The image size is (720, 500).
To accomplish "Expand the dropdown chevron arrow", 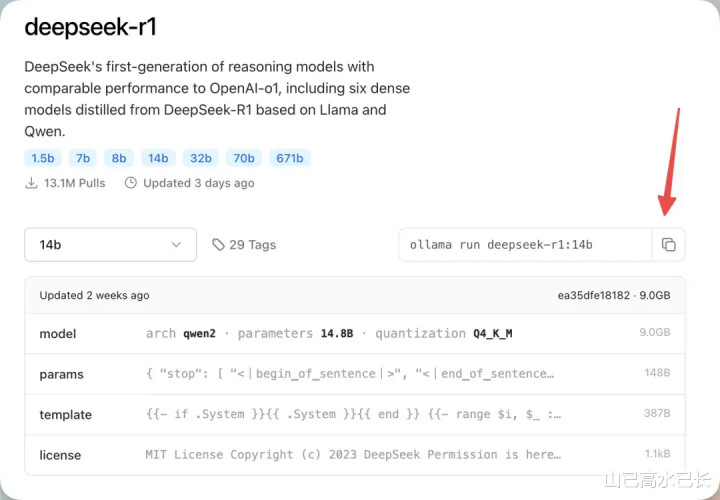I will coord(176,245).
